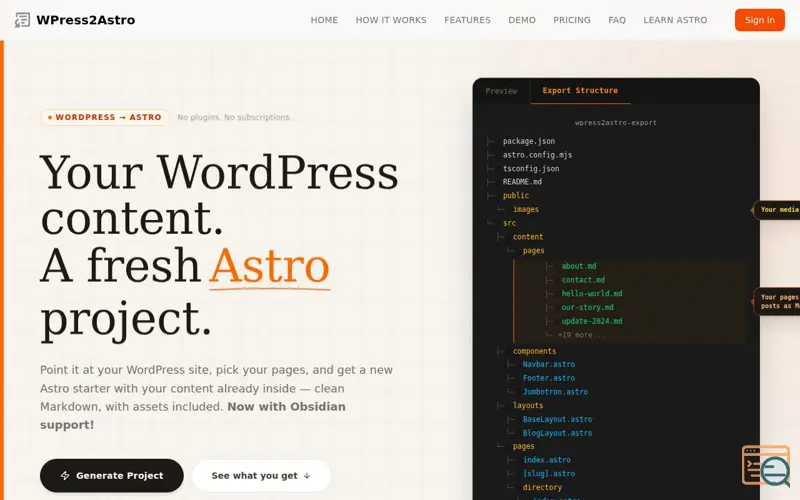Collapse the src folder
Image resolution: width=800 pixels, height=500 pixels.
509,223
